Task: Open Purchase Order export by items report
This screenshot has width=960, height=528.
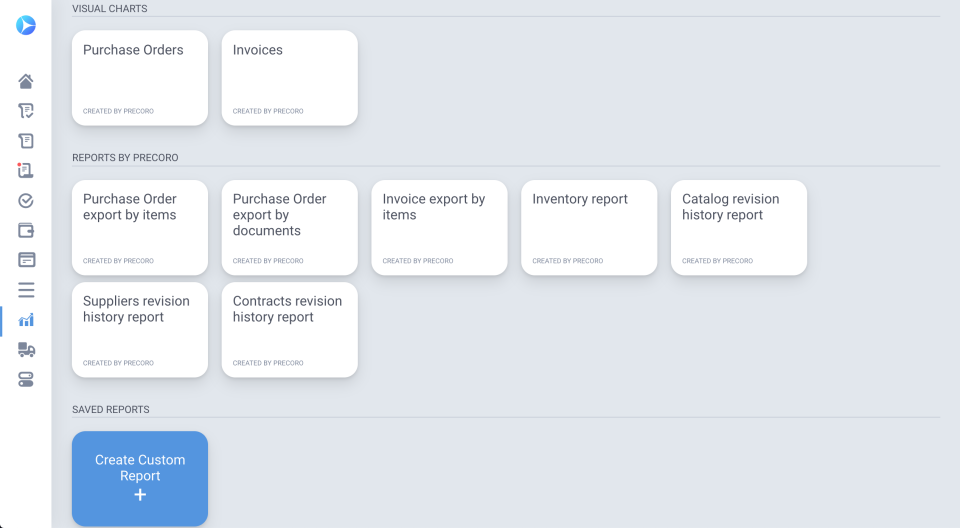Action: tap(140, 227)
